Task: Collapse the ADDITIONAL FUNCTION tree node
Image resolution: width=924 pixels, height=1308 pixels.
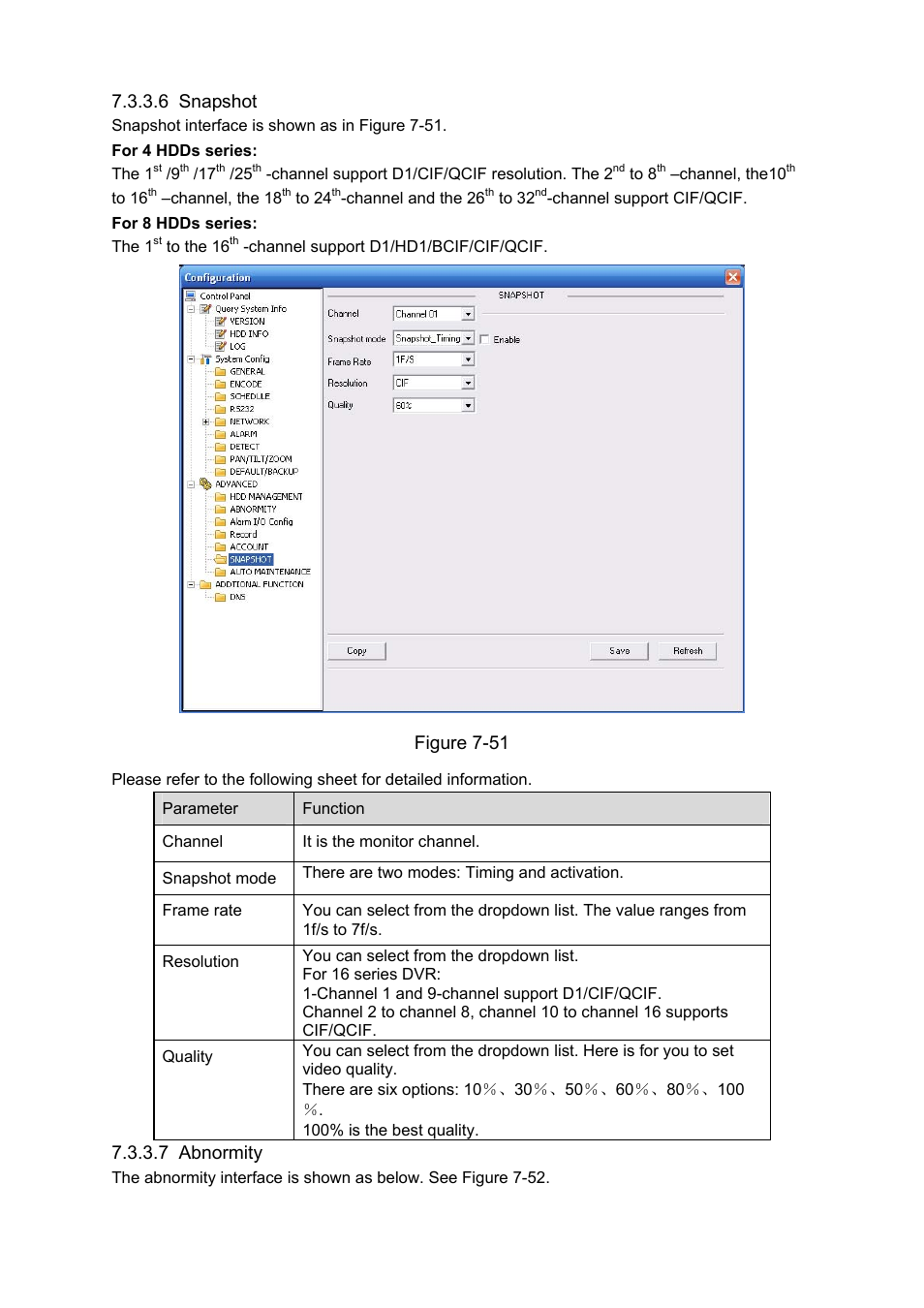Action: point(191,585)
